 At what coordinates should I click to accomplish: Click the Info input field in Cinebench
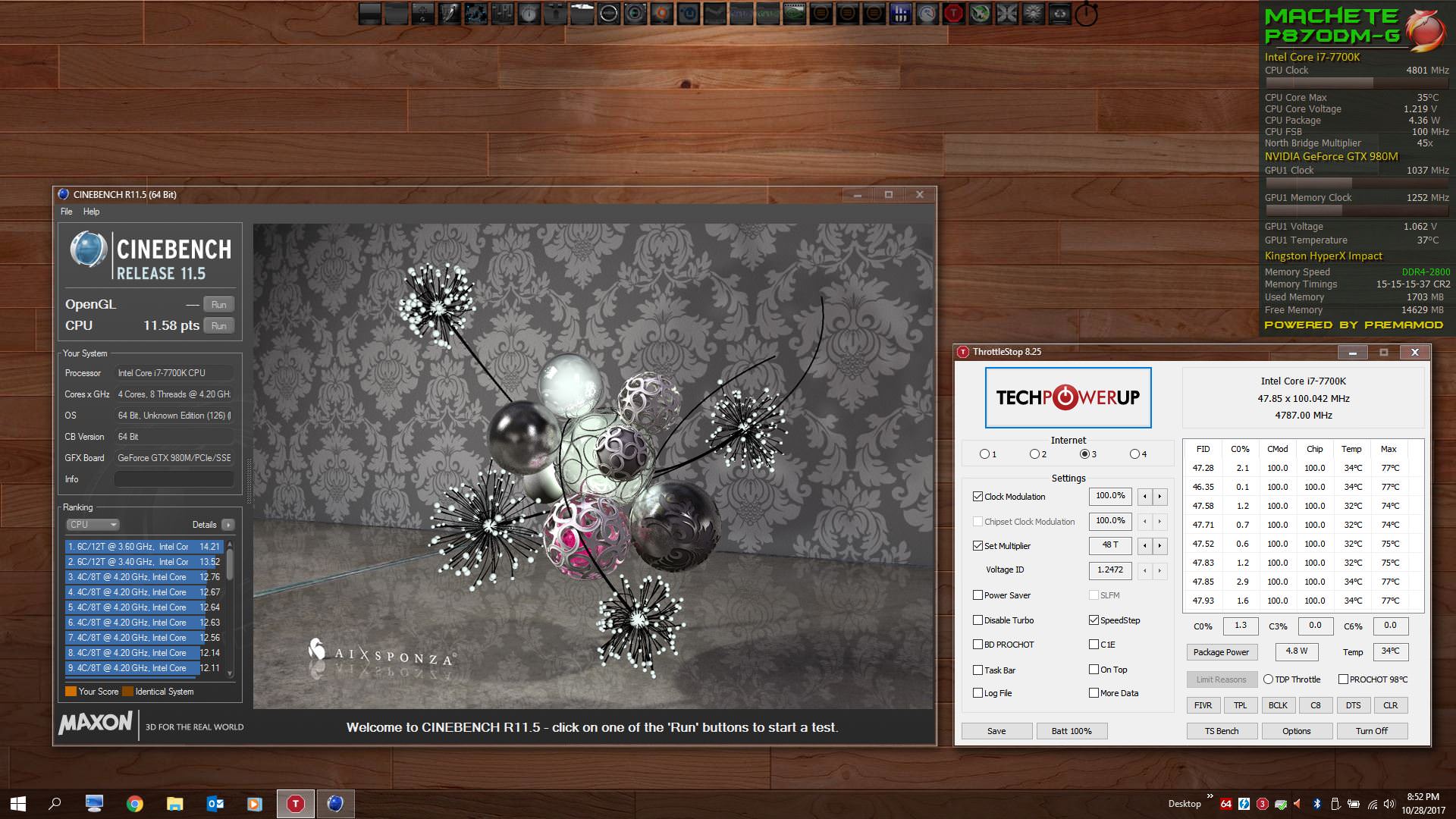[174, 479]
